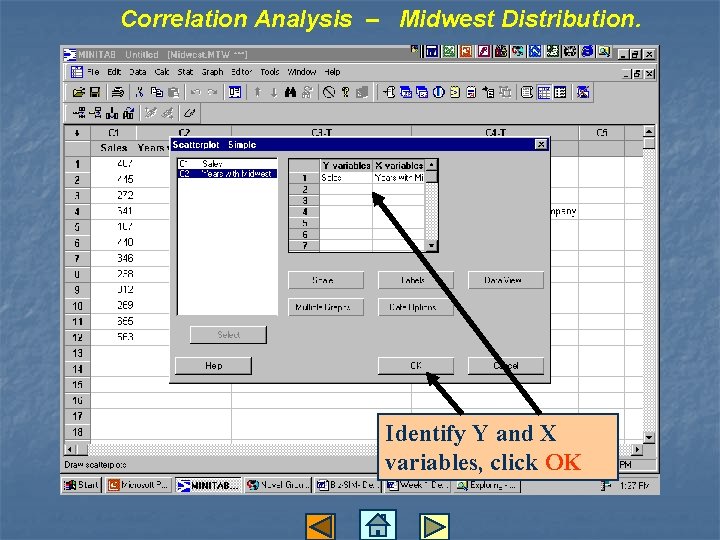The image size is (720, 540).
Task: Click the pencil brush icon in second toolbar row
Action: pos(189,112)
